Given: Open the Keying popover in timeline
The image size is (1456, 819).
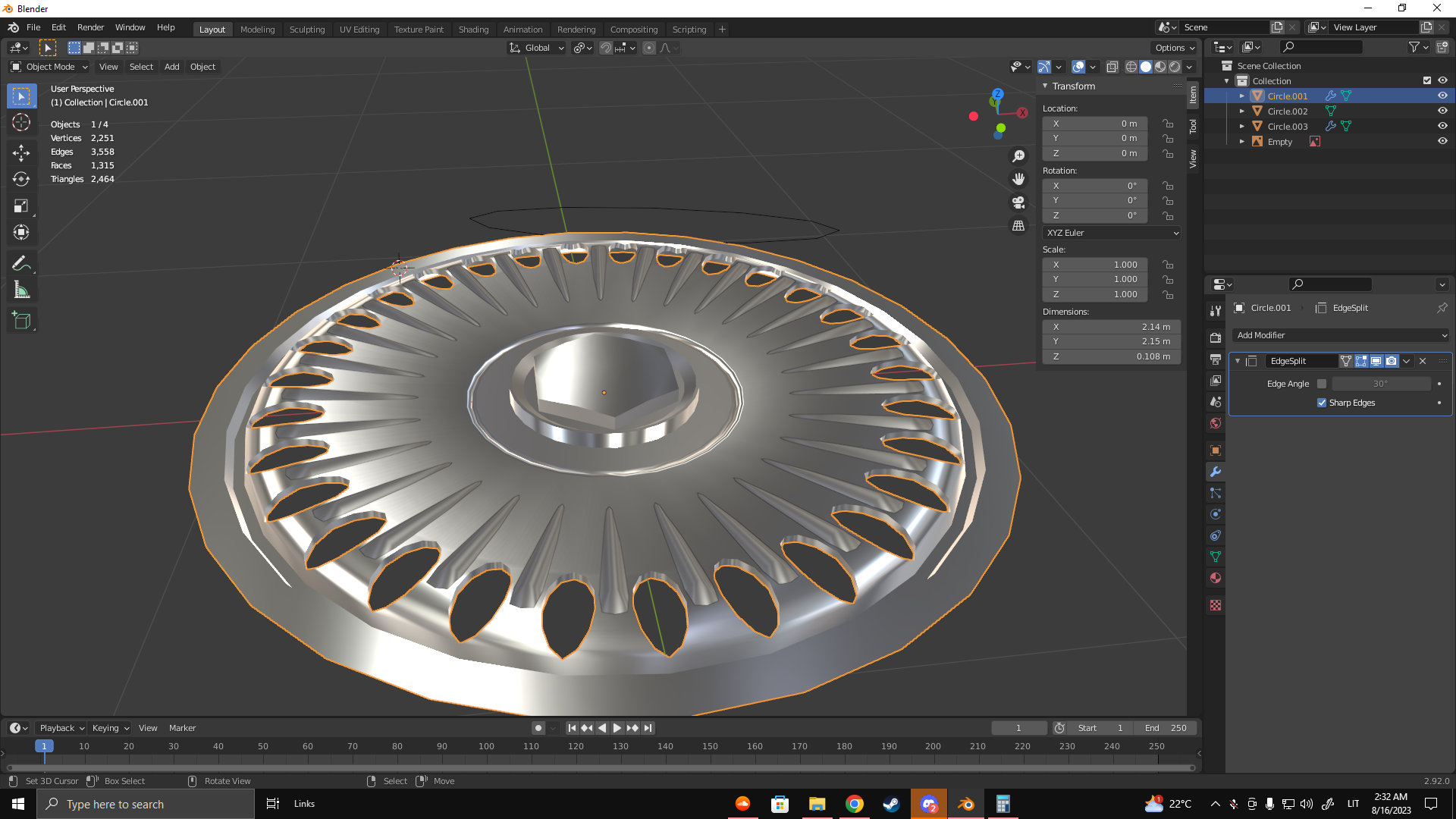Looking at the screenshot, I should [110, 728].
